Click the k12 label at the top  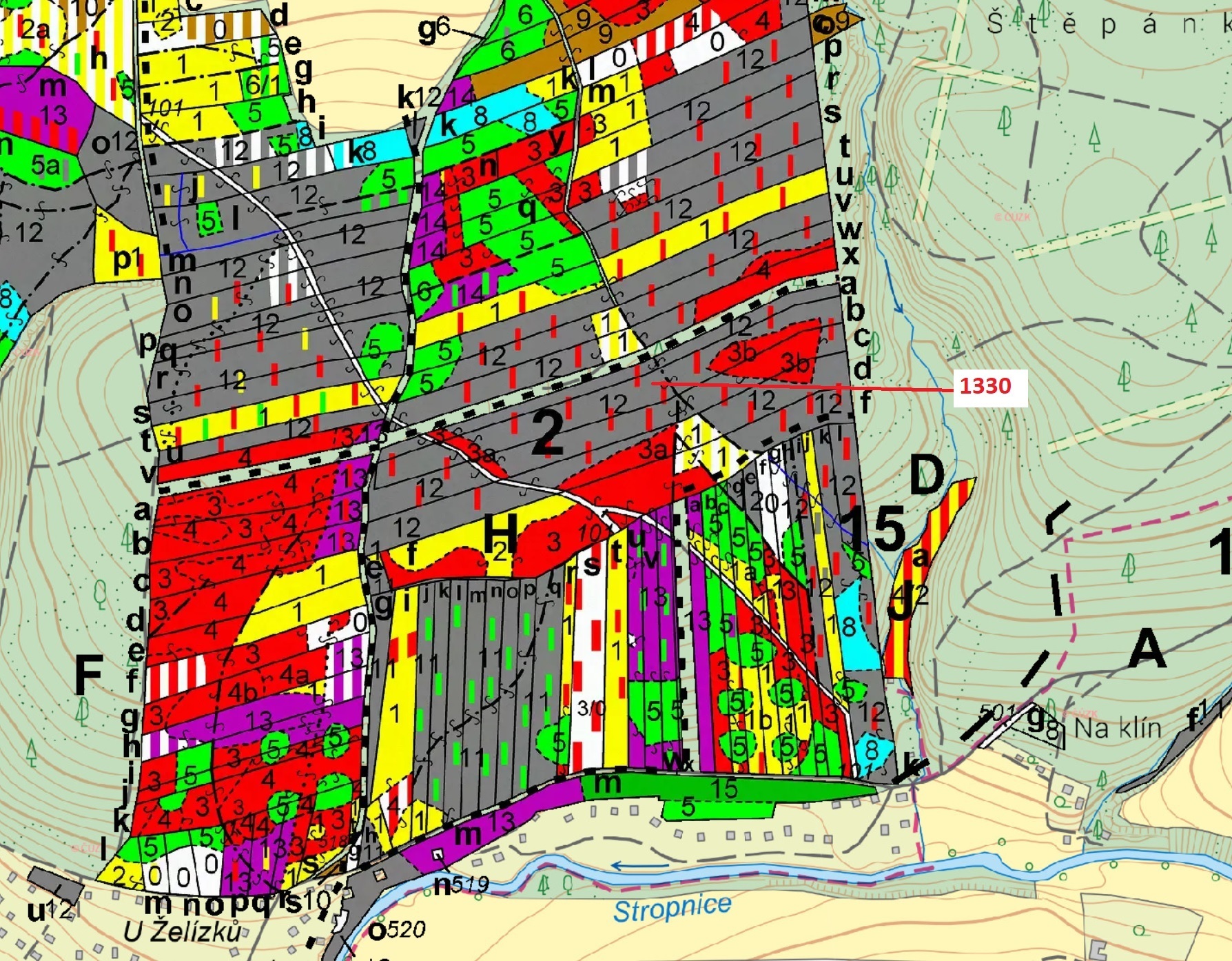(419, 97)
